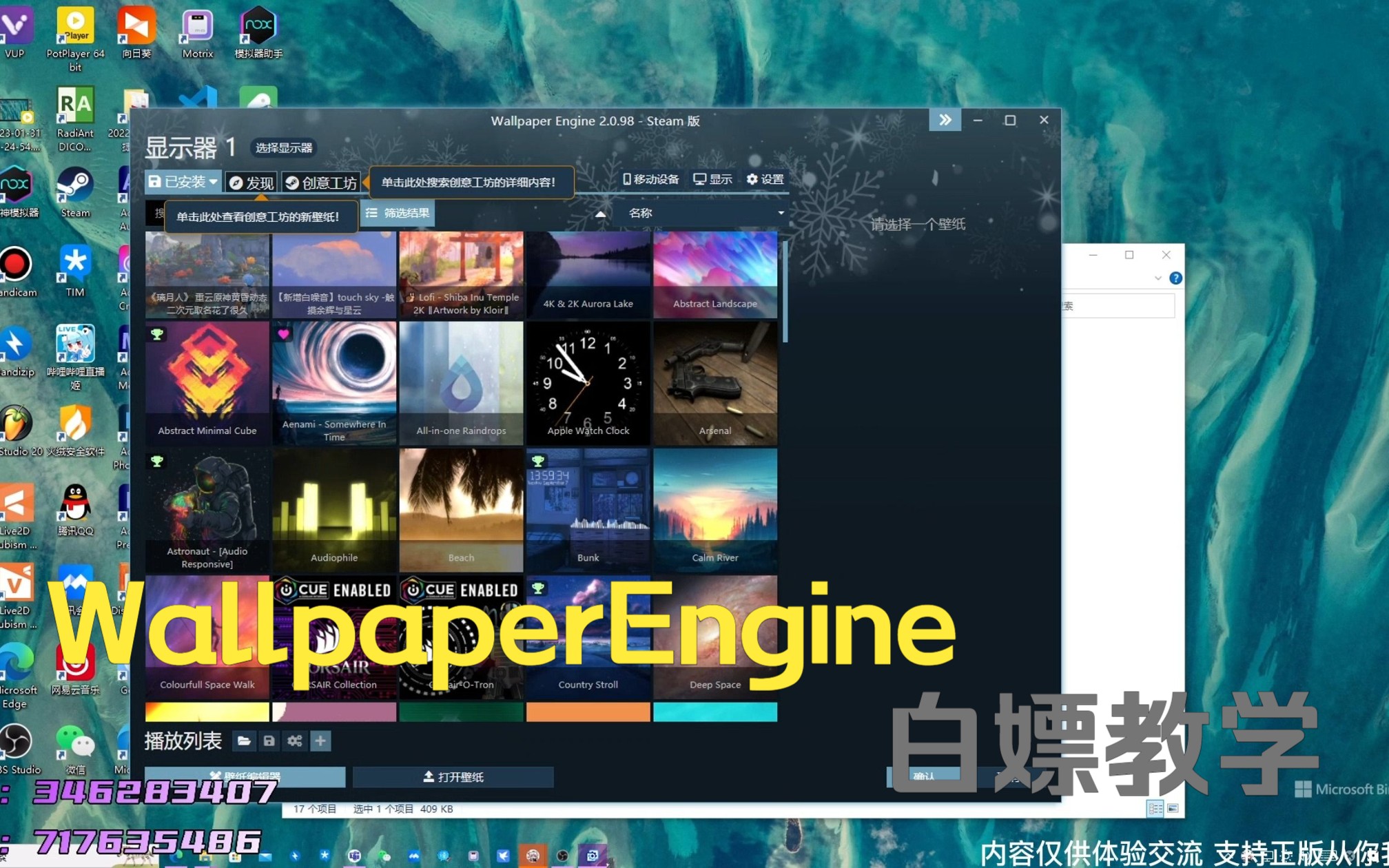Expand panel with double chevron button
Image resolution: width=1389 pixels, height=868 pixels.
coord(945,120)
